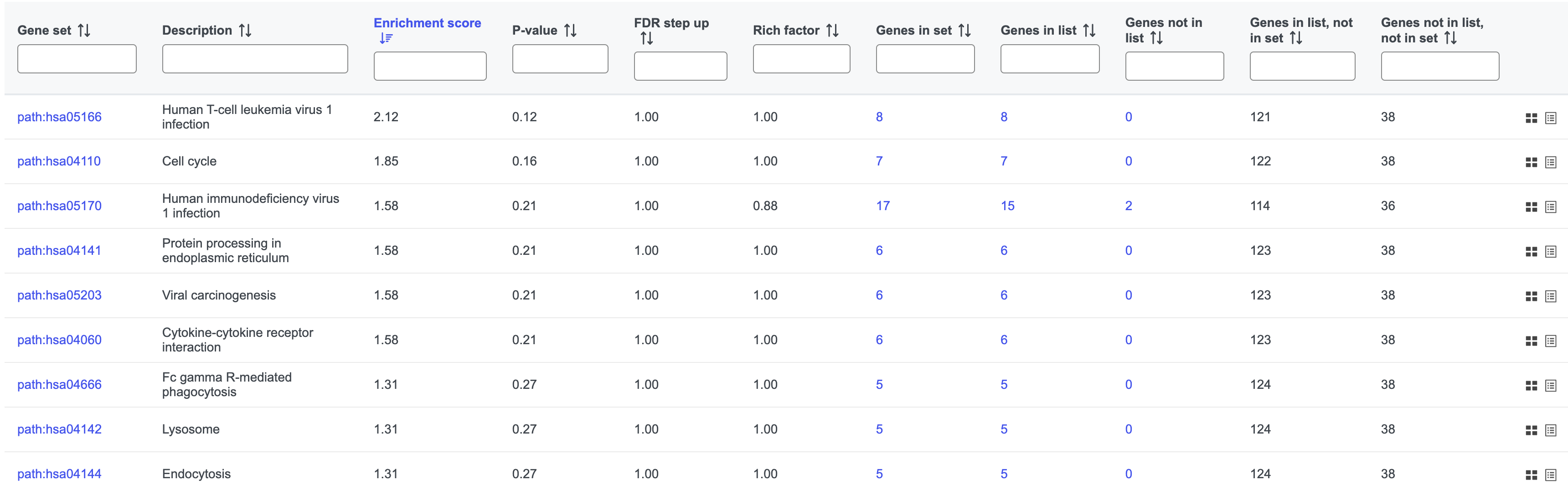Sort by the Genes in set column
1568x496 pixels.
point(964,31)
